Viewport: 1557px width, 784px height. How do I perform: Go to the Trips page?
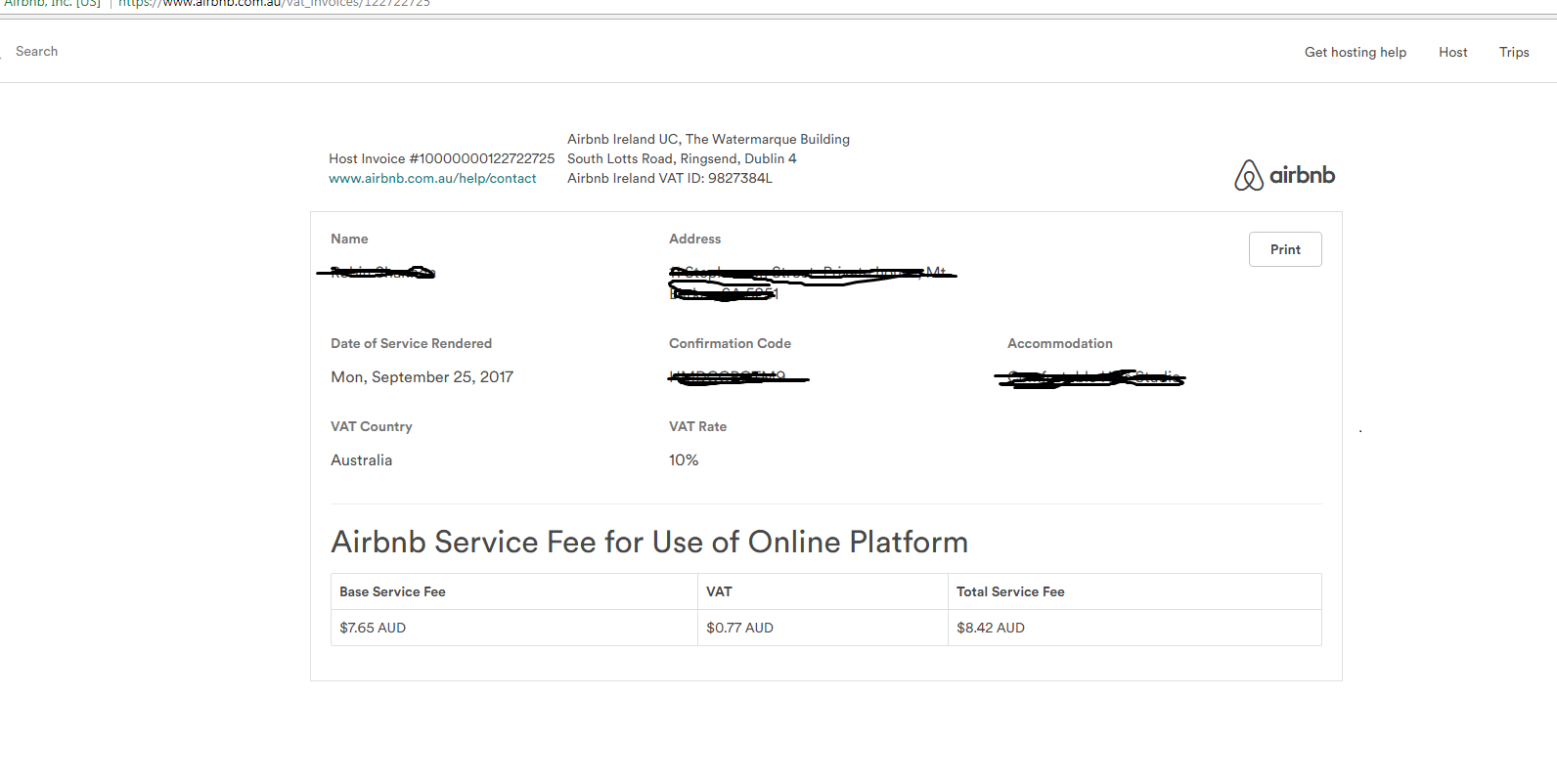click(x=1513, y=53)
